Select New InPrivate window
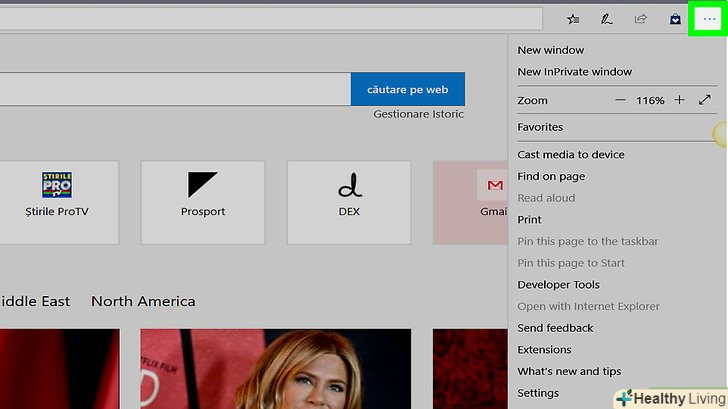 pos(574,71)
